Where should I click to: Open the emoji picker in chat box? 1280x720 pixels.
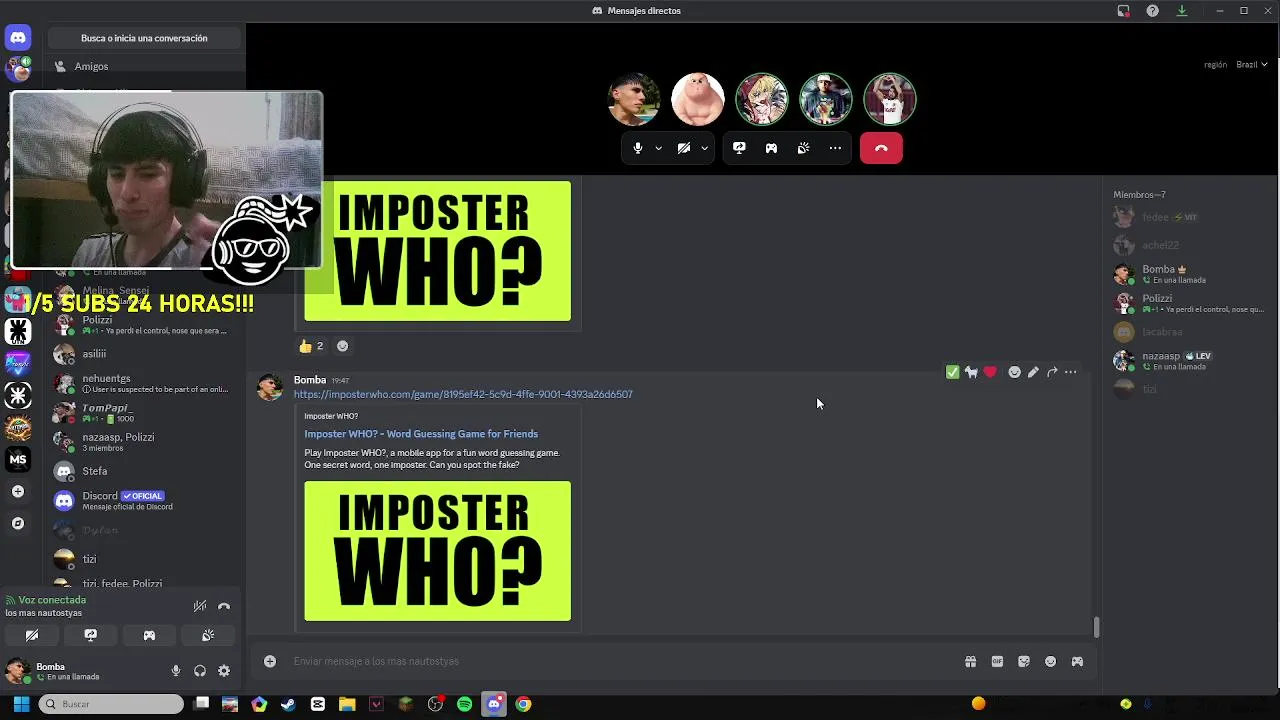(x=1050, y=661)
